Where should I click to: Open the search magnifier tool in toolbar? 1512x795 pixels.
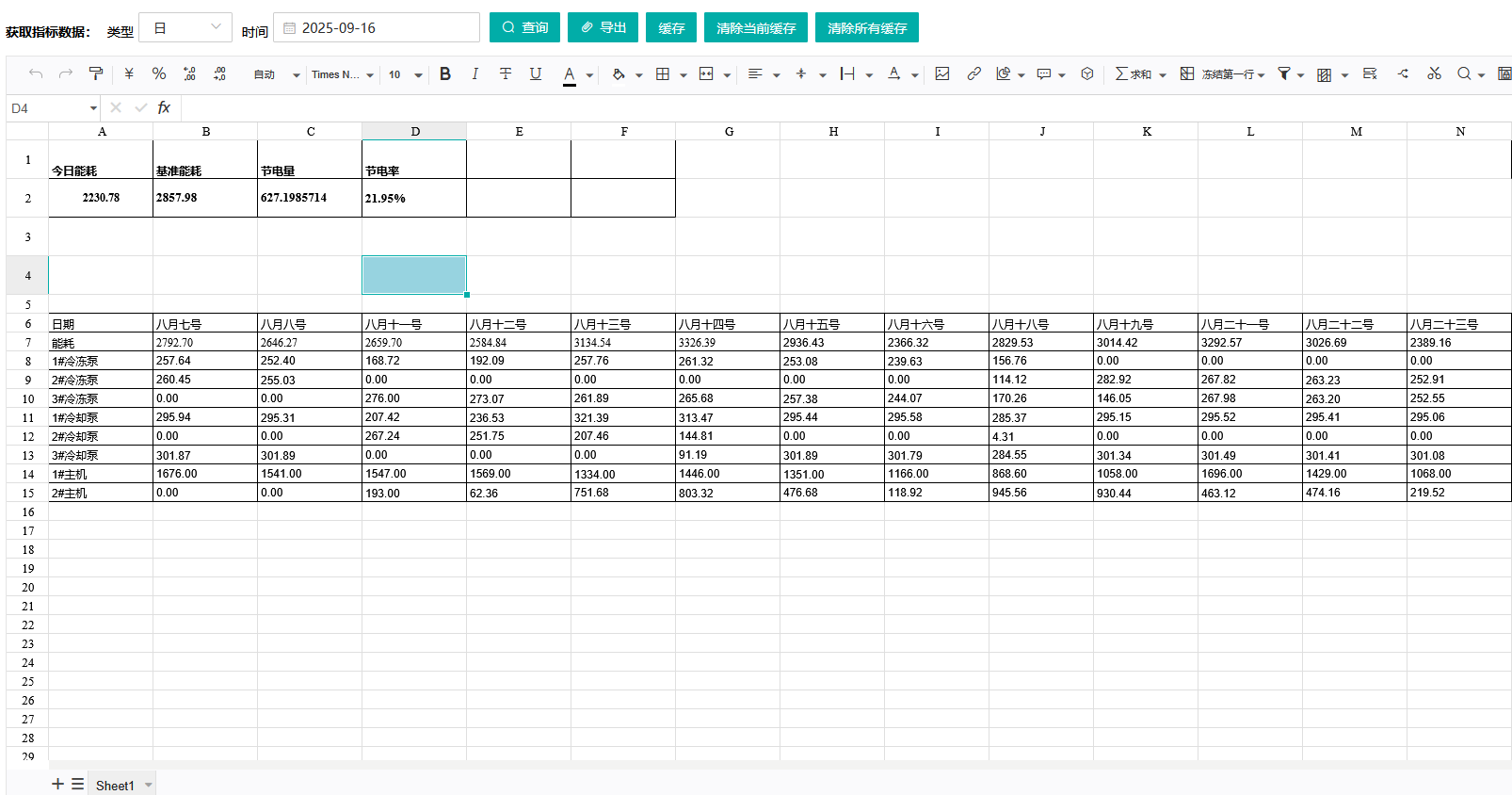[x=1464, y=73]
